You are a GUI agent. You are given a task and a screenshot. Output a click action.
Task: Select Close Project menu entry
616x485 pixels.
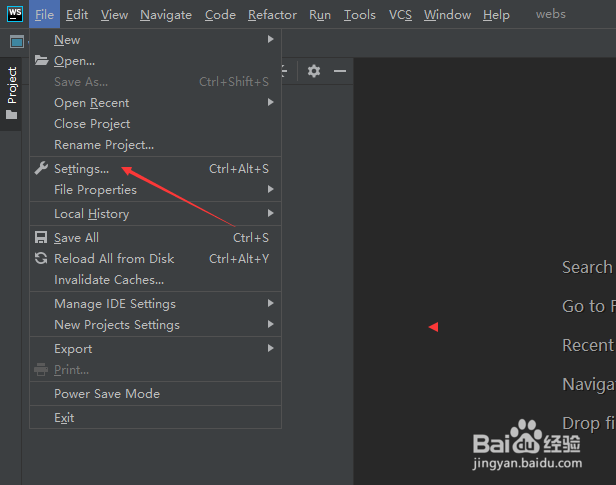156,124
